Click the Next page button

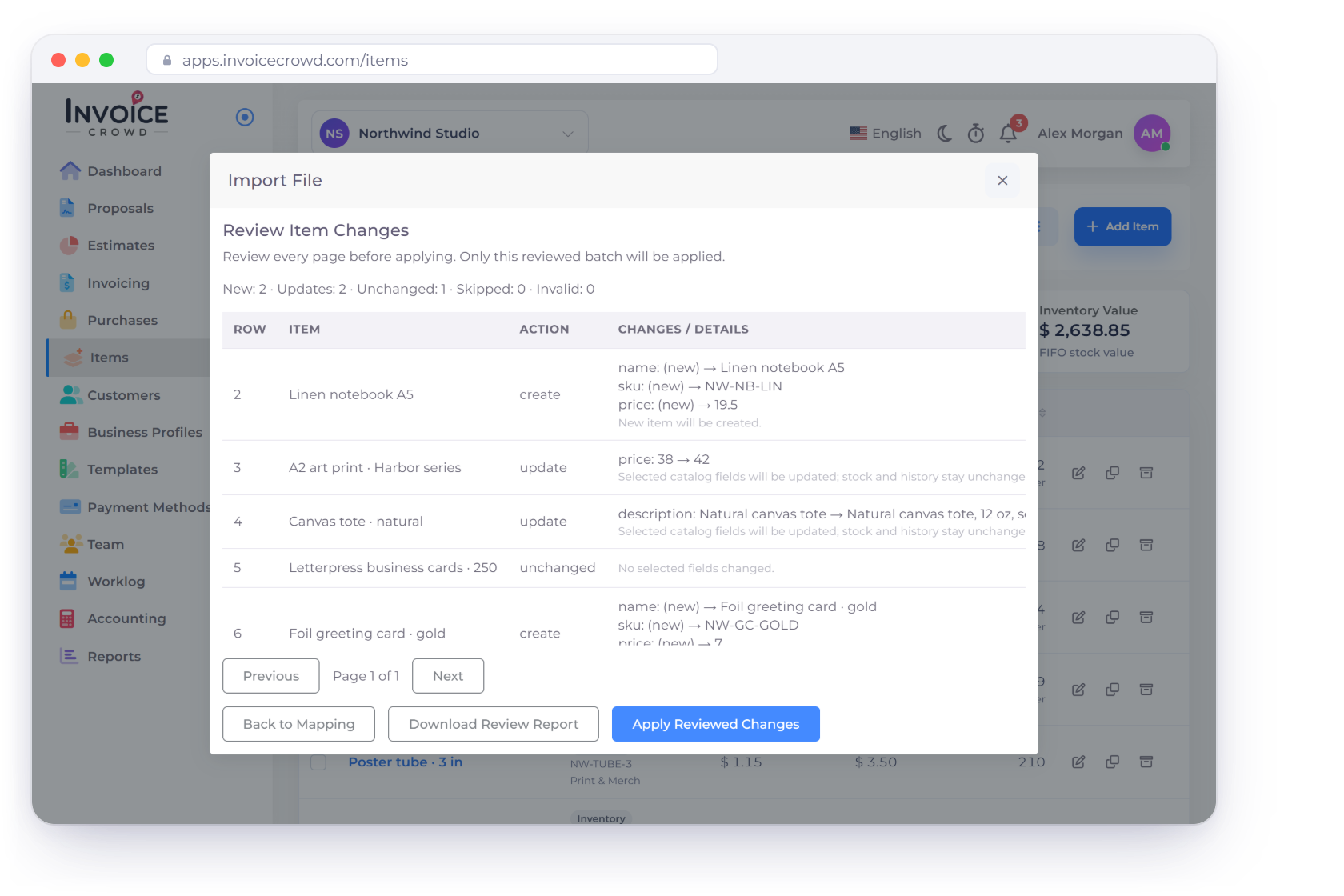448,676
